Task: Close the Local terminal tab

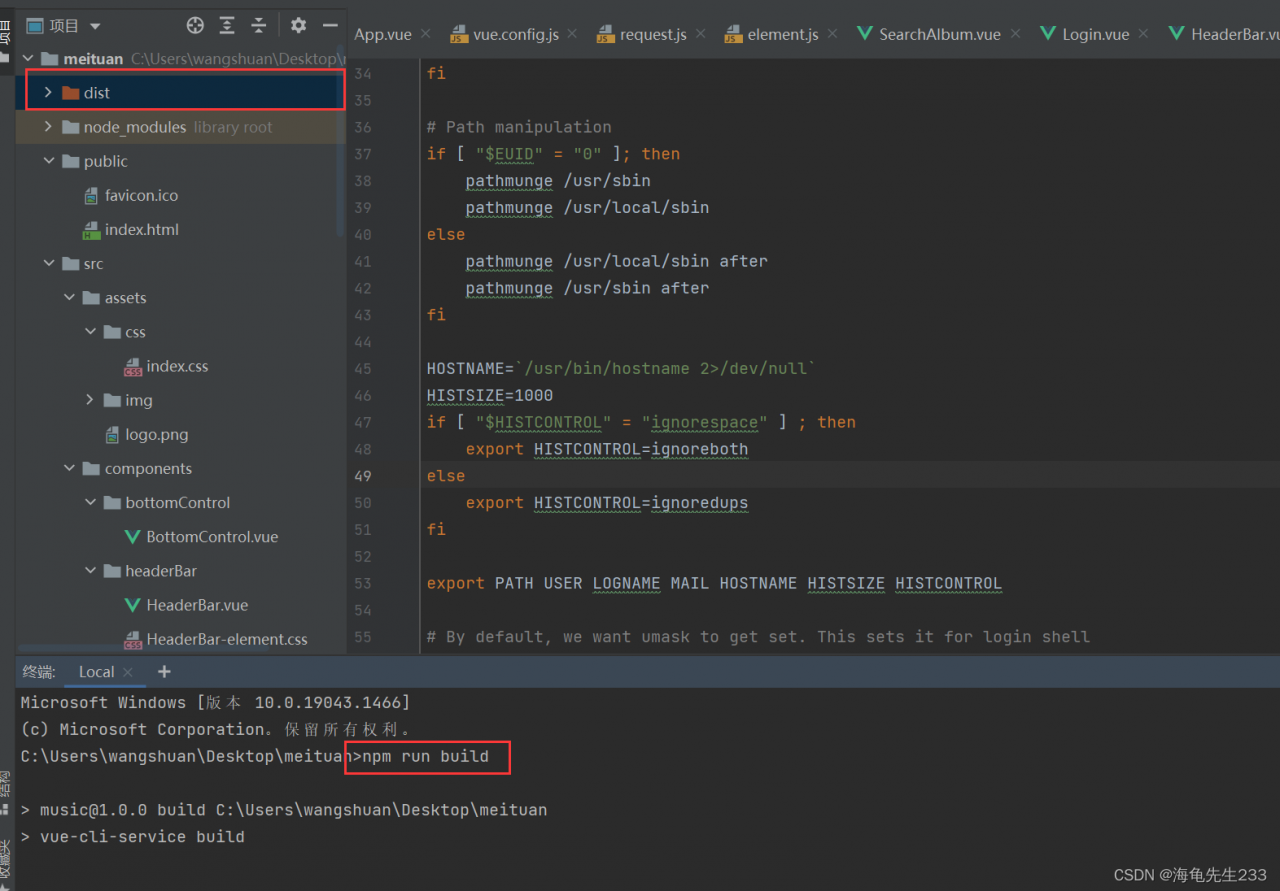Action: (127, 672)
